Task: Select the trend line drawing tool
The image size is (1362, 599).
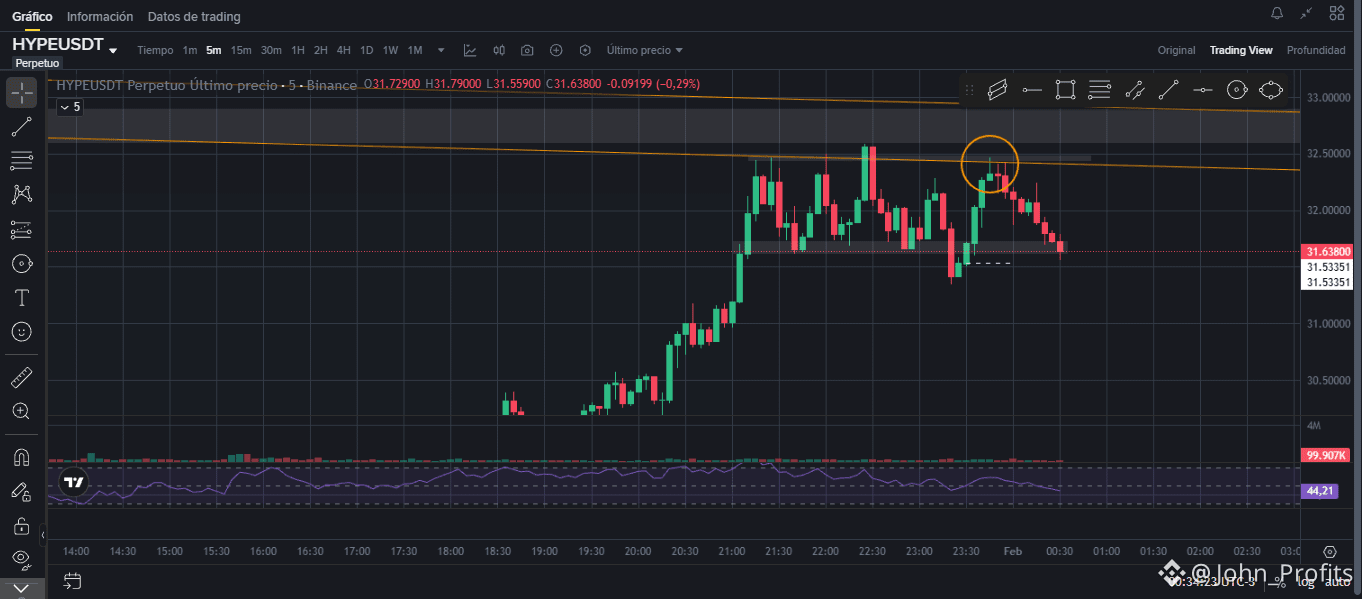Action: [22, 126]
